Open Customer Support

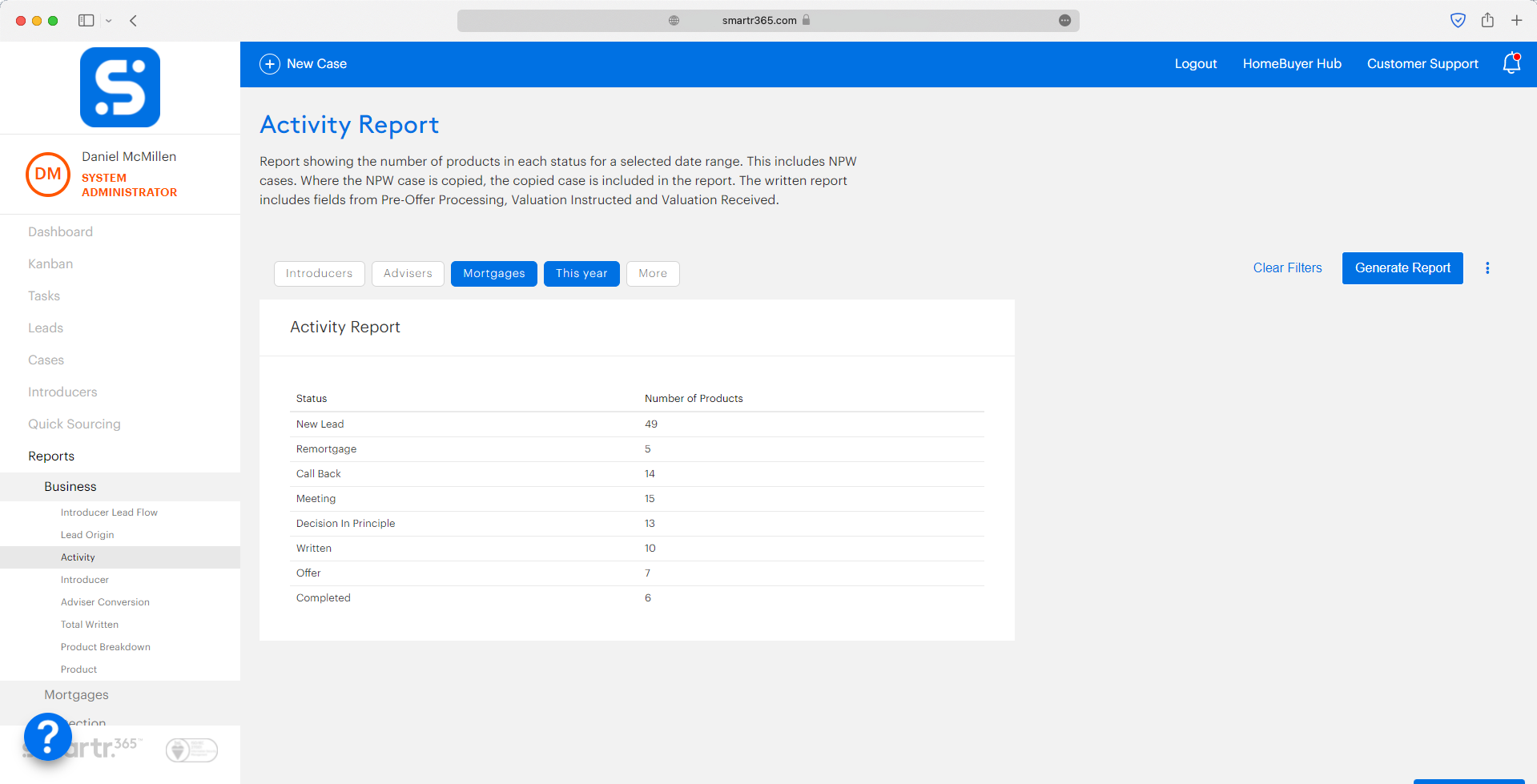tap(1422, 64)
